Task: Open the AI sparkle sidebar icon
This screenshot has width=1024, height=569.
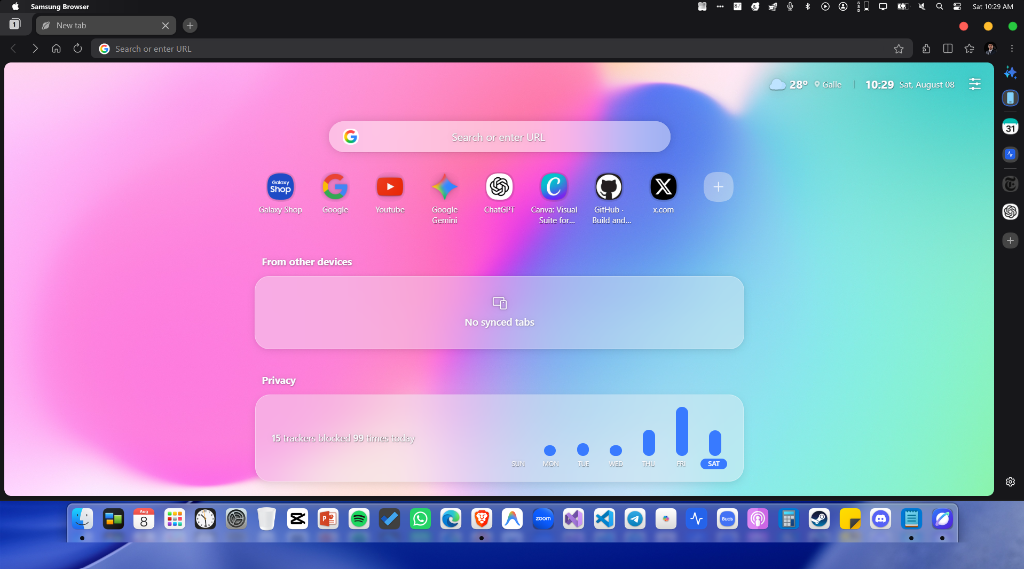Action: [1010, 72]
